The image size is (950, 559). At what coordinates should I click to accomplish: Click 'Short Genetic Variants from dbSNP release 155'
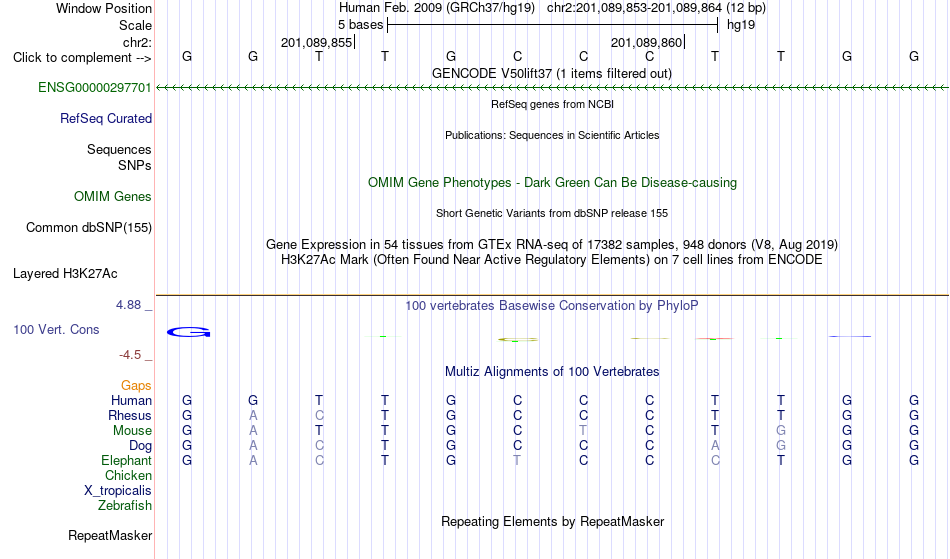tap(552, 213)
